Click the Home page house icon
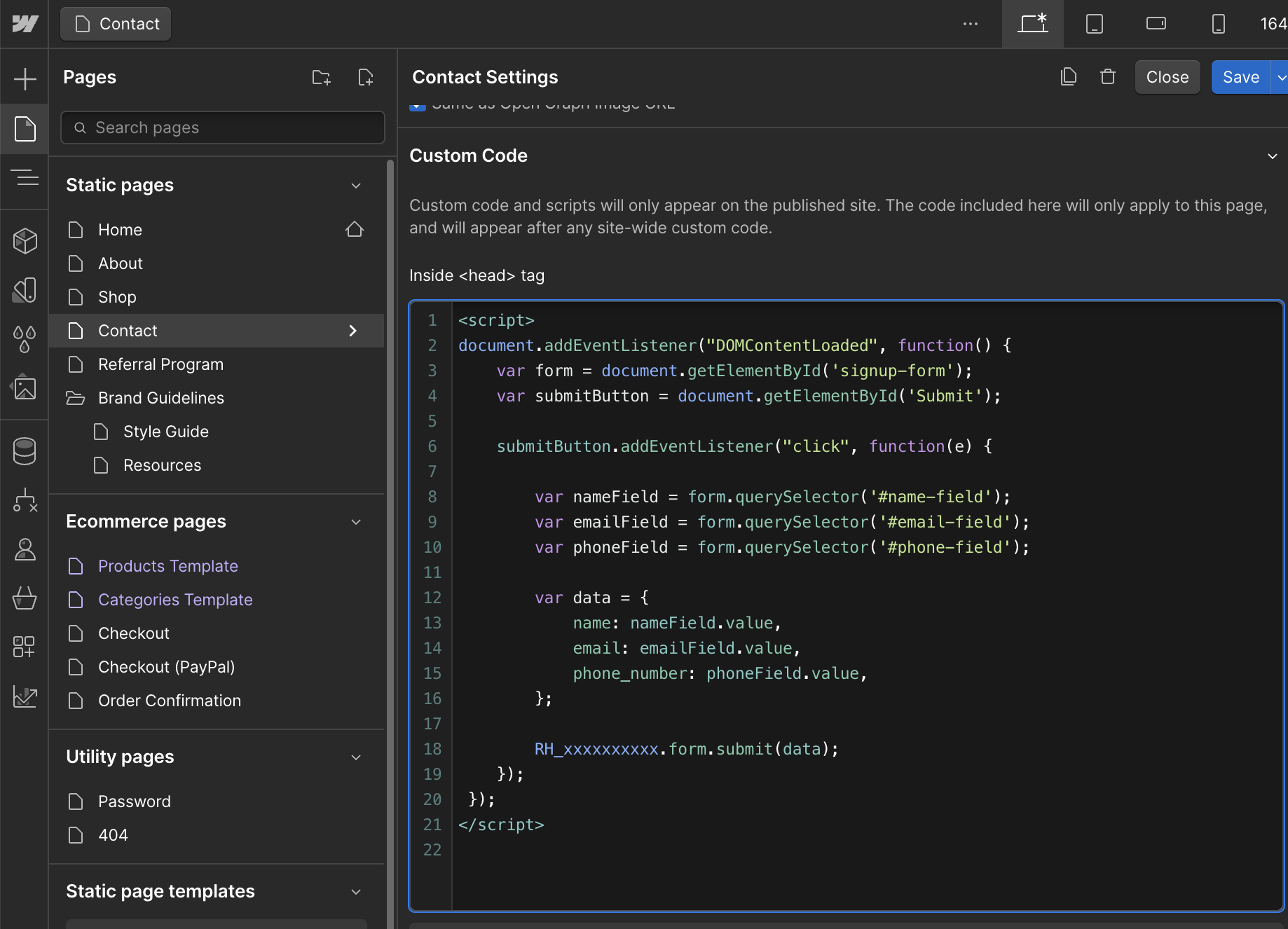The image size is (1288, 929). coord(355,229)
